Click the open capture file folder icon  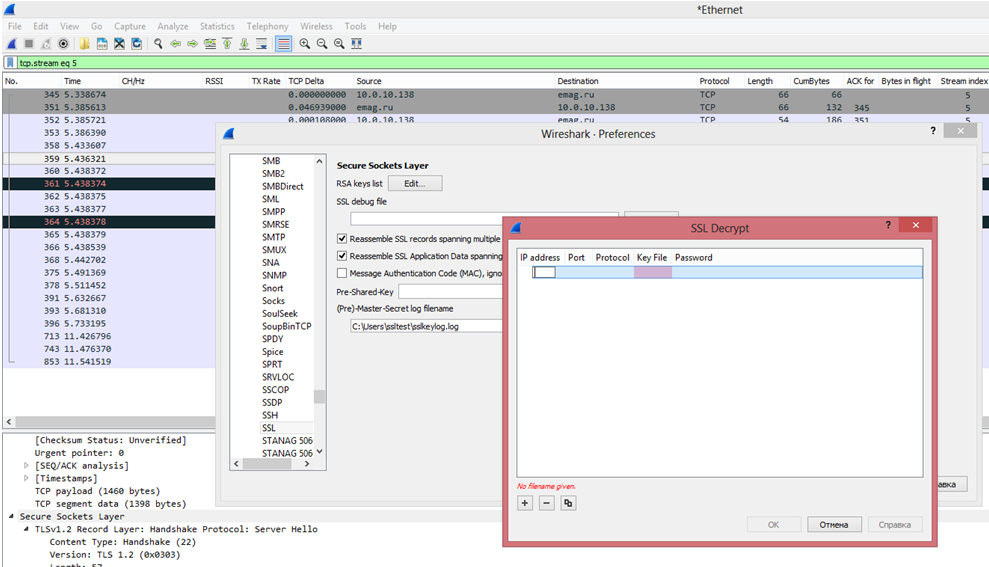85,44
